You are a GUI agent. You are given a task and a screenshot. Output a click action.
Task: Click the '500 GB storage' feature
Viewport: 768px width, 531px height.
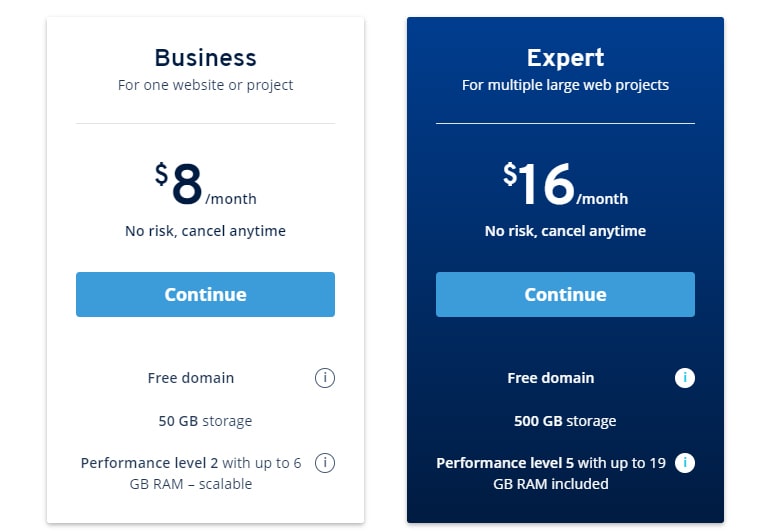pos(565,421)
